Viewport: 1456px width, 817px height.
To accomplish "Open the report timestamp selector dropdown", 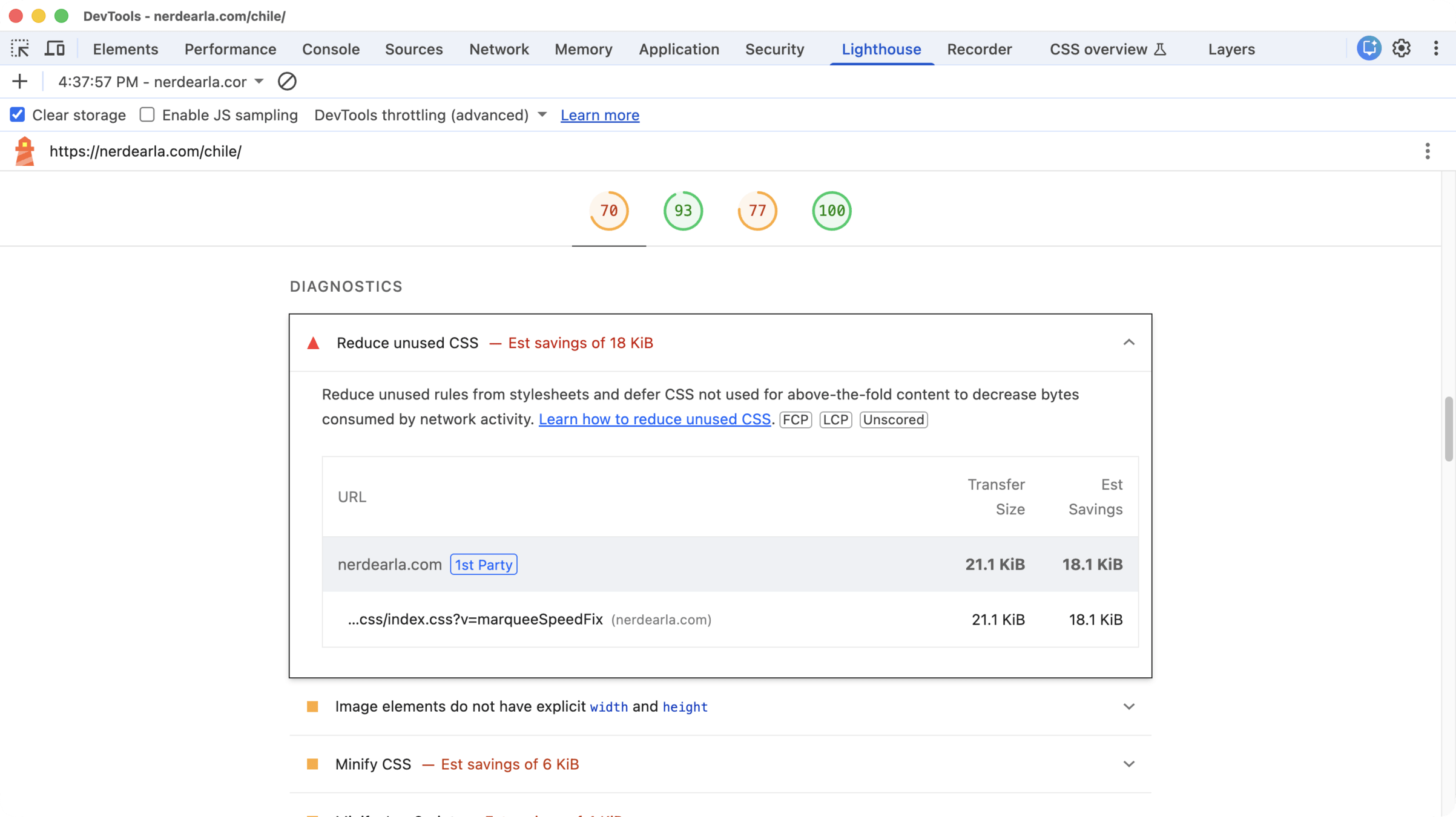I will point(161,82).
